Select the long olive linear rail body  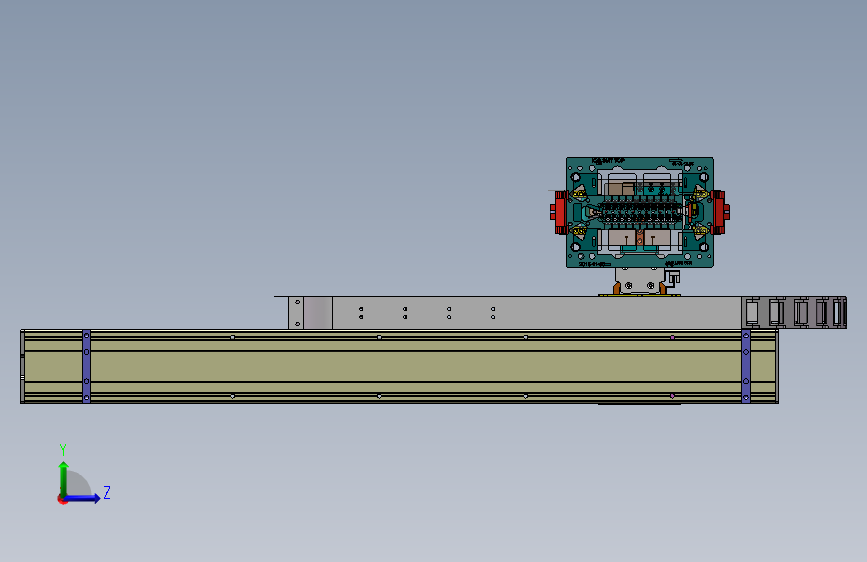(399, 367)
